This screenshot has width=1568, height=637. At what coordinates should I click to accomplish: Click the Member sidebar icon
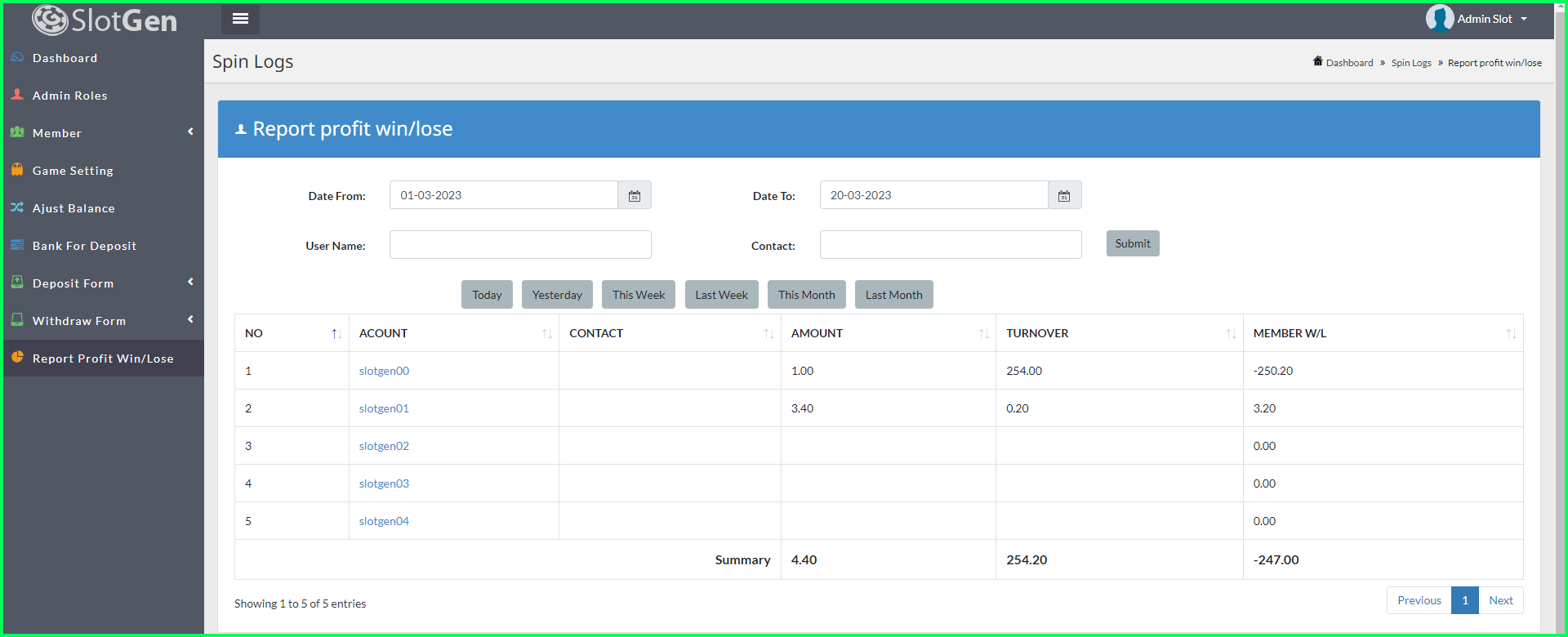coord(17,132)
